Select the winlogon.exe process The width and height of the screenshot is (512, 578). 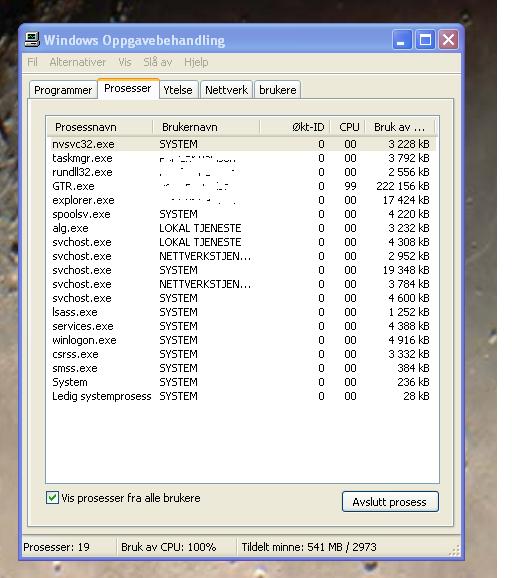242,340
